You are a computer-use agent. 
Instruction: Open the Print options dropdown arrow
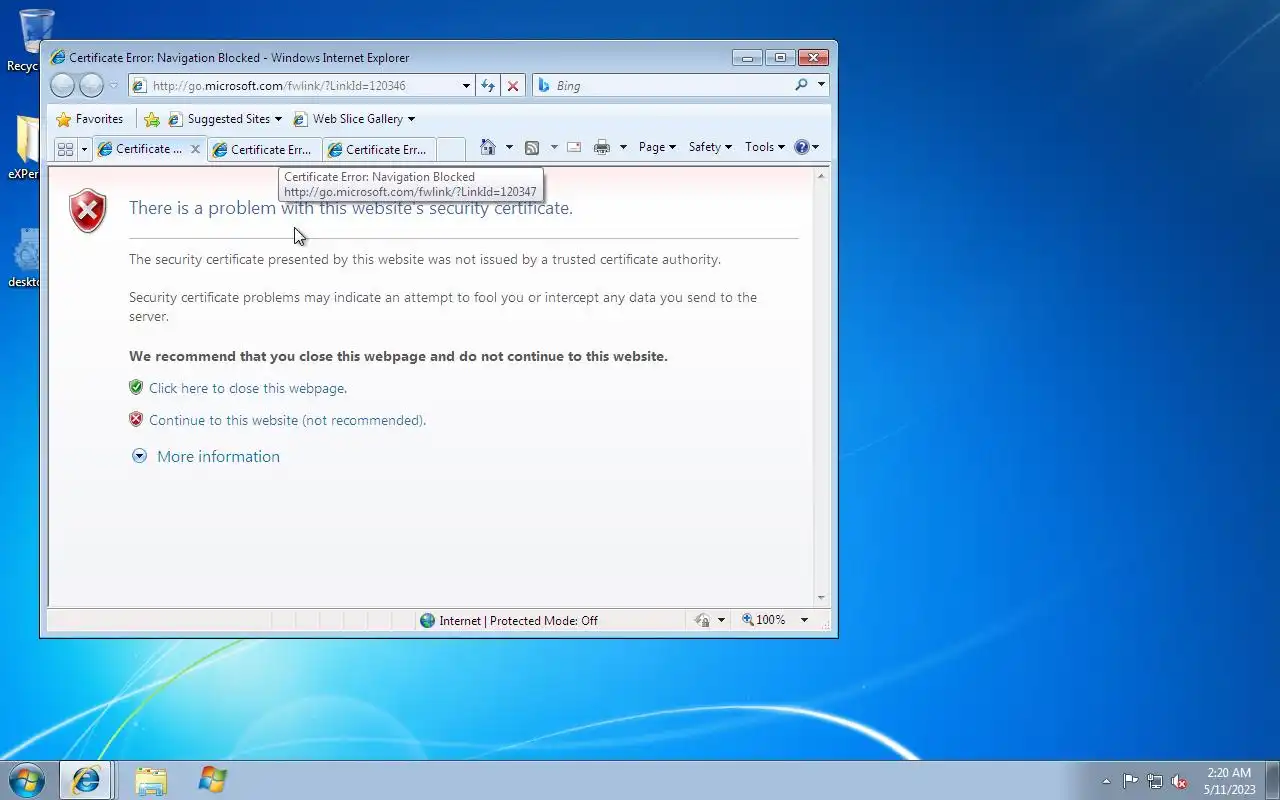623,147
